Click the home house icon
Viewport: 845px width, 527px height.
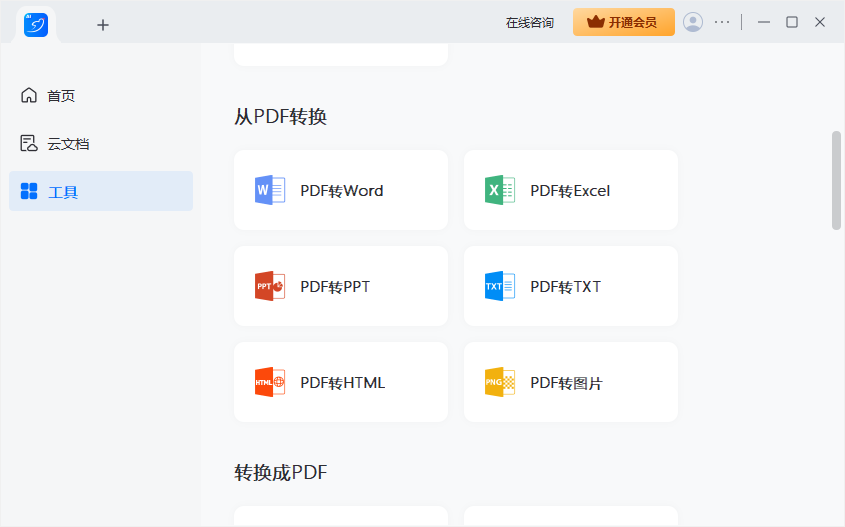point(29,95)
